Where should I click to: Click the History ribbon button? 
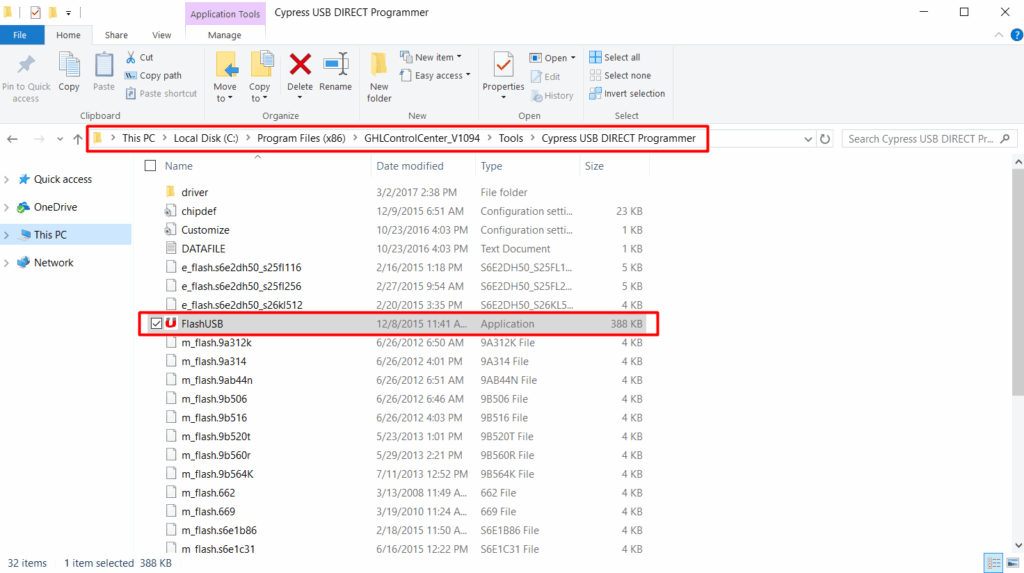552,95
